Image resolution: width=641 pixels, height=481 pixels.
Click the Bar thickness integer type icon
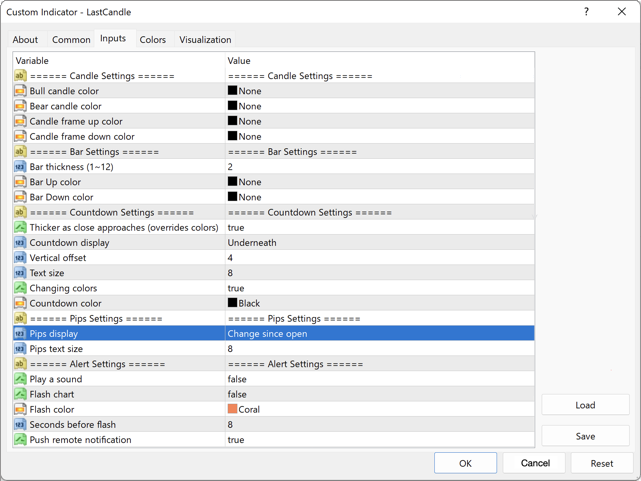(20, 167)
